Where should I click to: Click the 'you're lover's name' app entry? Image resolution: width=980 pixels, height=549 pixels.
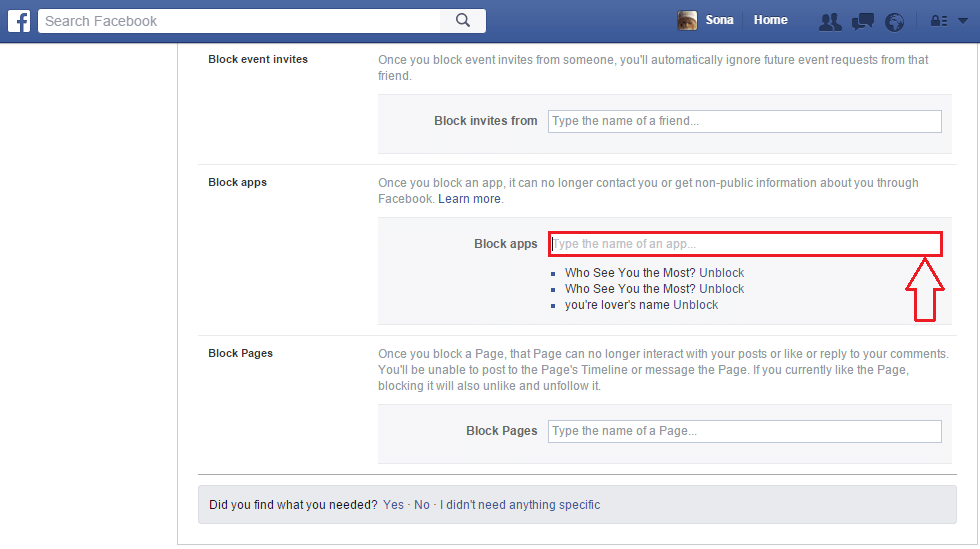tap(617, 305)
